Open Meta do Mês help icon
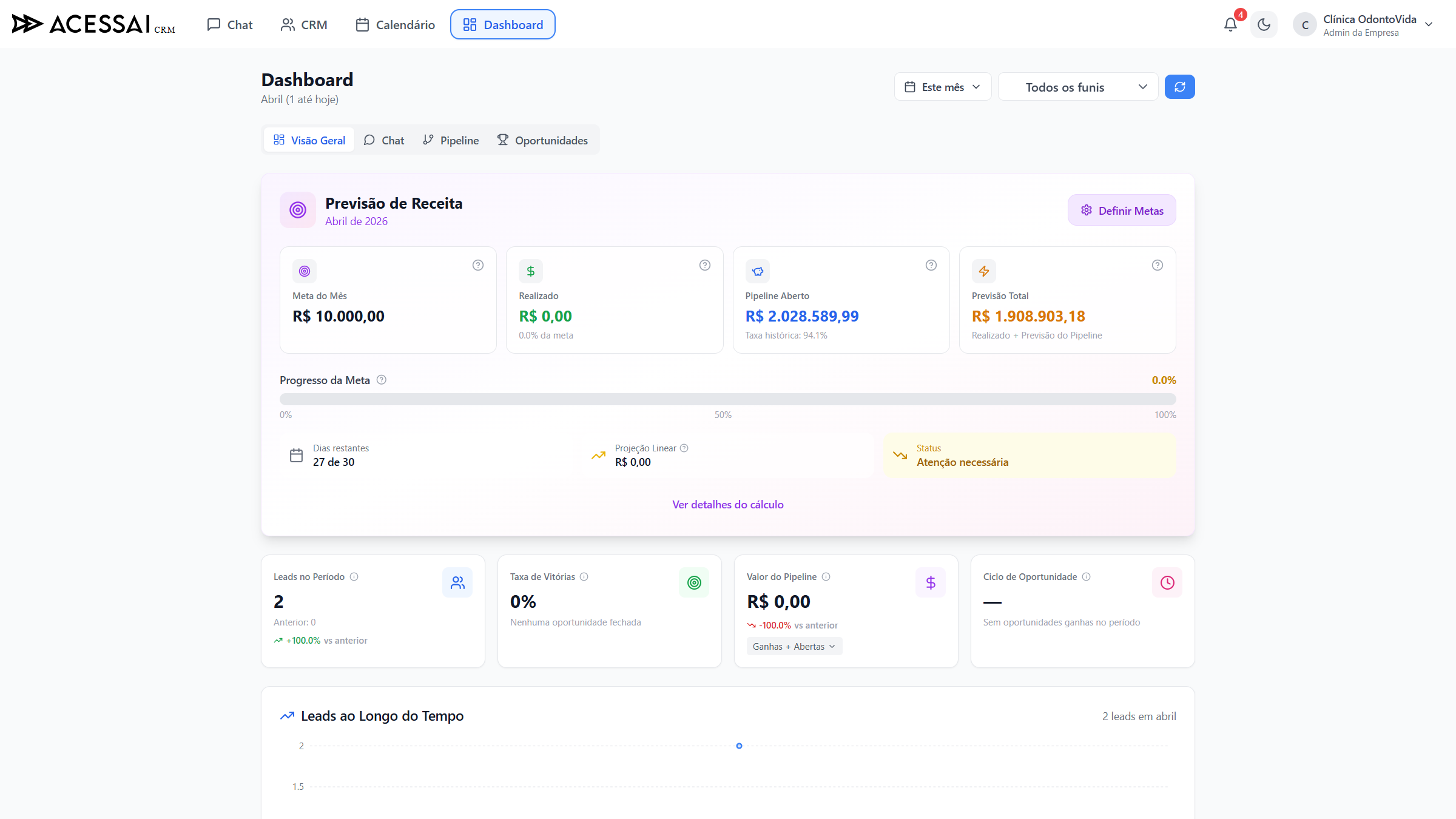This screenshot has width=1456, height=819. pyautogui.click(x=478, y=265)
